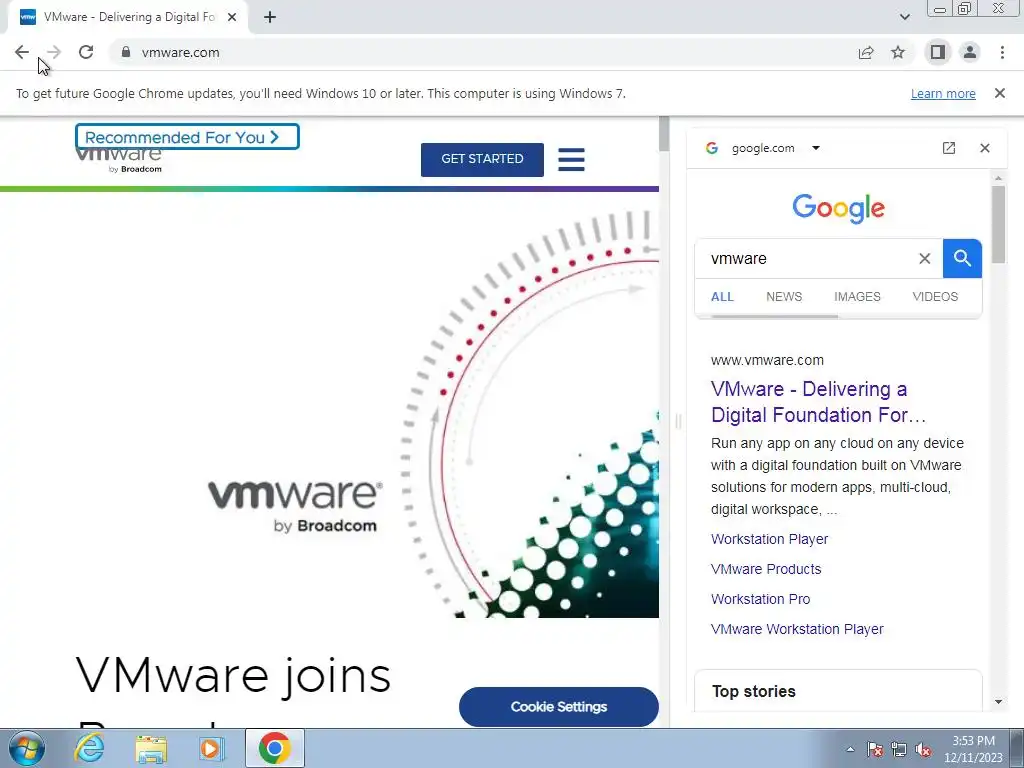Viewport: 1024px width, 768px height.
Task: Click the forward navigation arrow
Action: click(x=54, y=52)
